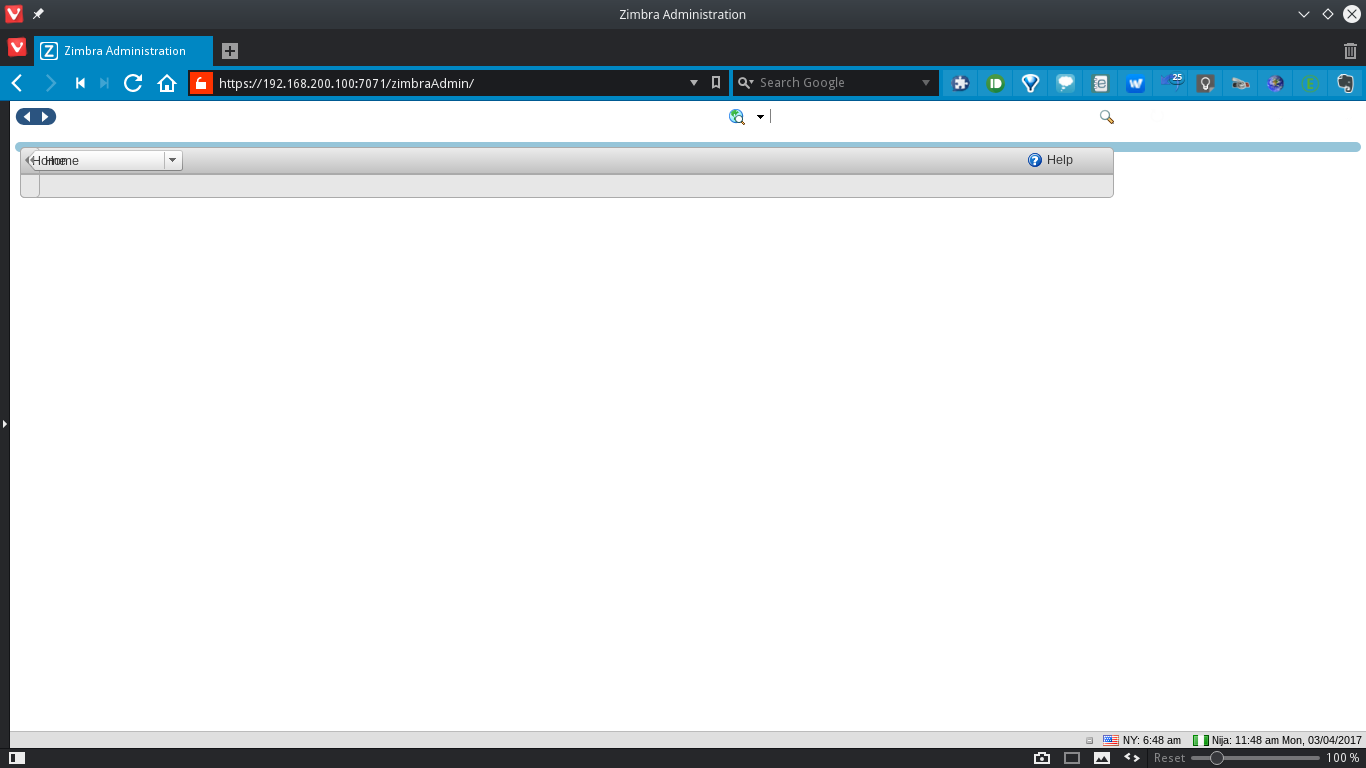The image size is (1366, 768).
Task: Go back in browser history
Action: click(x=17, y=83)
